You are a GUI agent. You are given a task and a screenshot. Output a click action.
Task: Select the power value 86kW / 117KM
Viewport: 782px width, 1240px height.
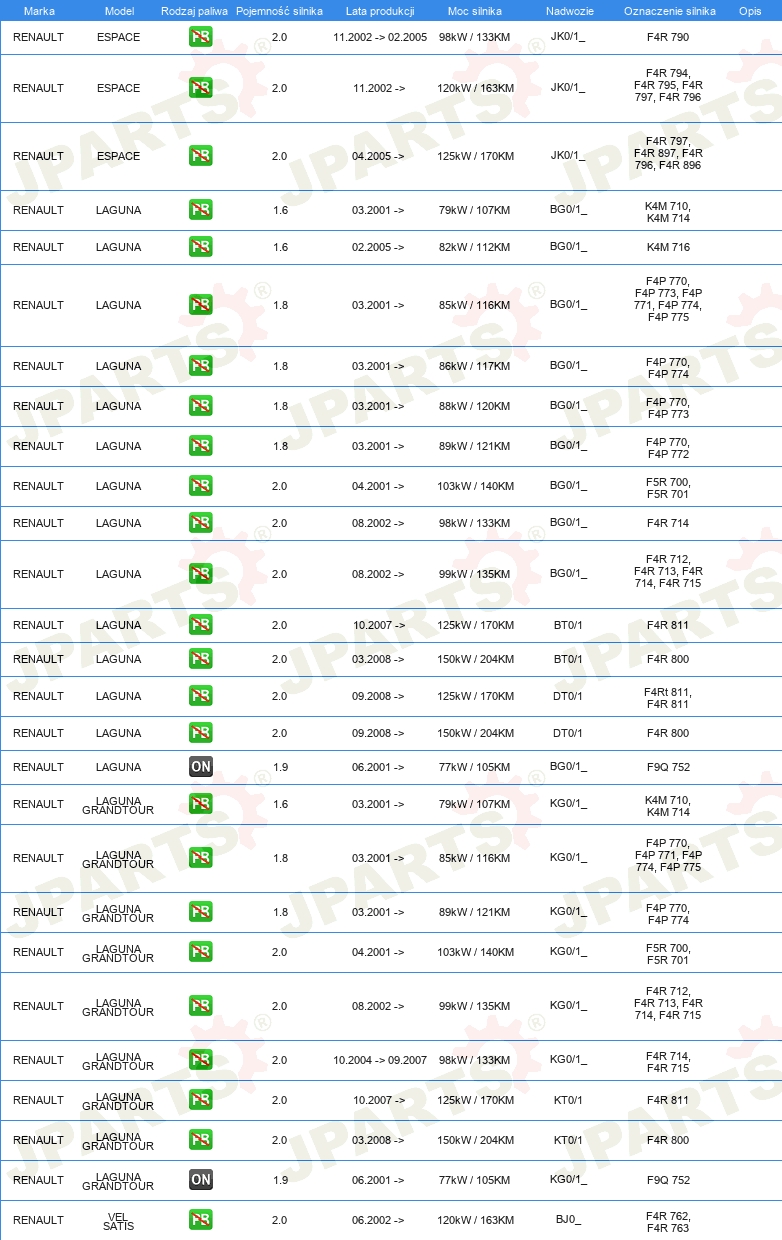(474, 366)
